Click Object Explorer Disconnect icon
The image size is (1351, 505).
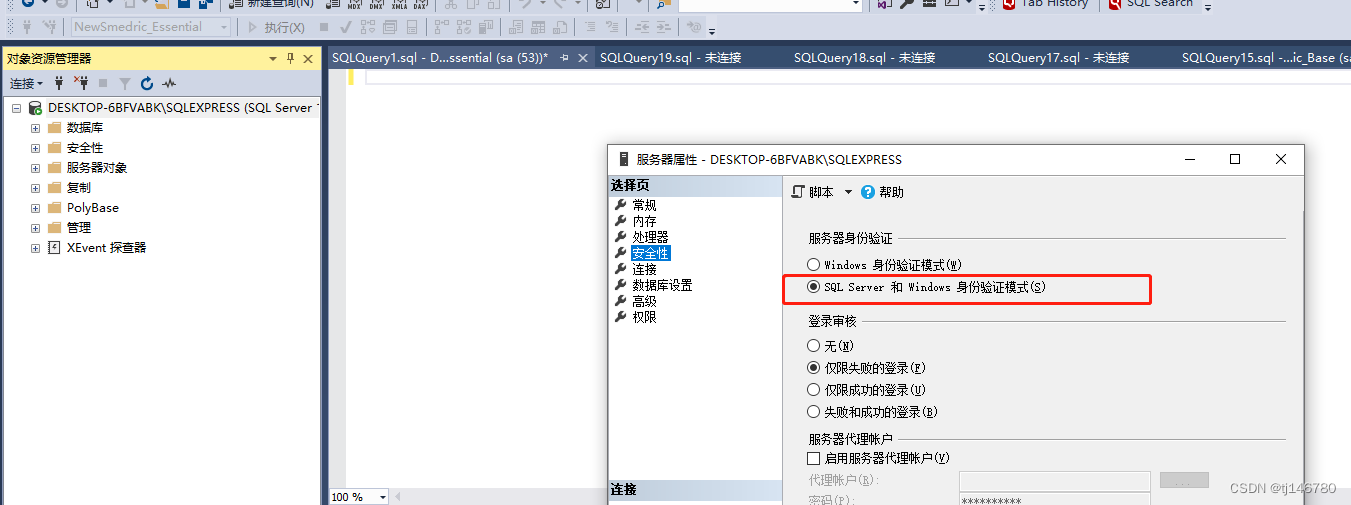[x=81, y=83]
